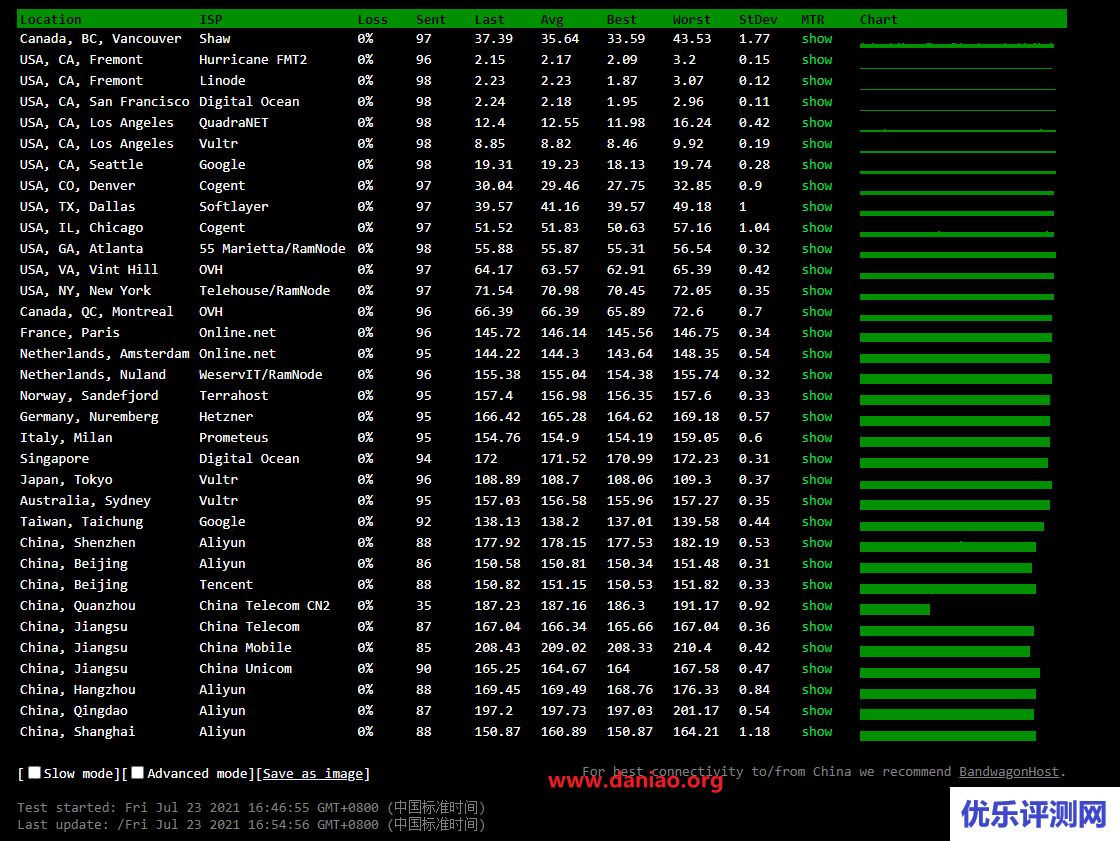Show MTR for Singapore Digital Ocean row
The height and width of the screenshot is (841, 1120).
816,458
